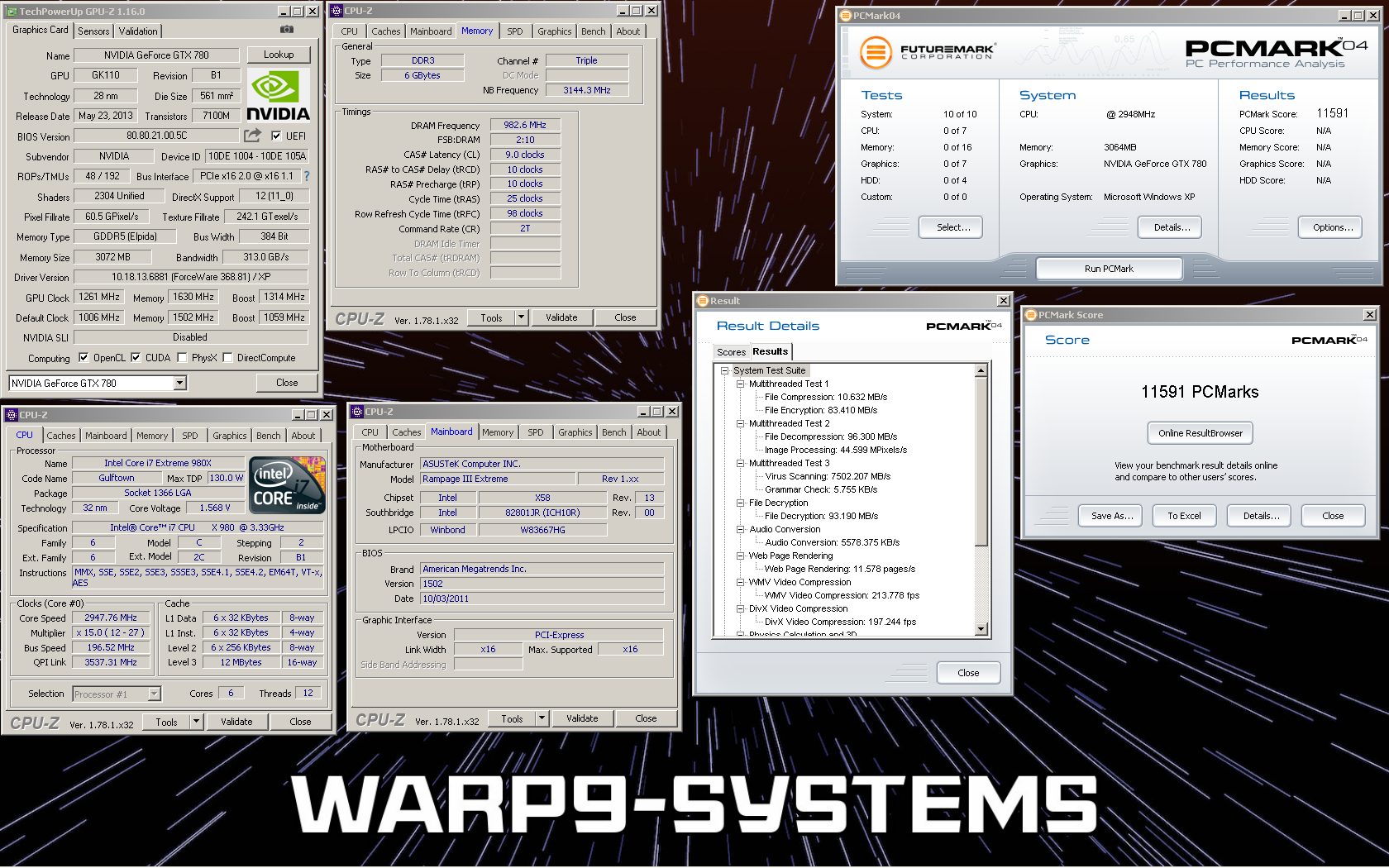The height and width of the screenshot is (868, 1389).
Task: Switch to Validation tab in GPU-Z
Action: 138,31
